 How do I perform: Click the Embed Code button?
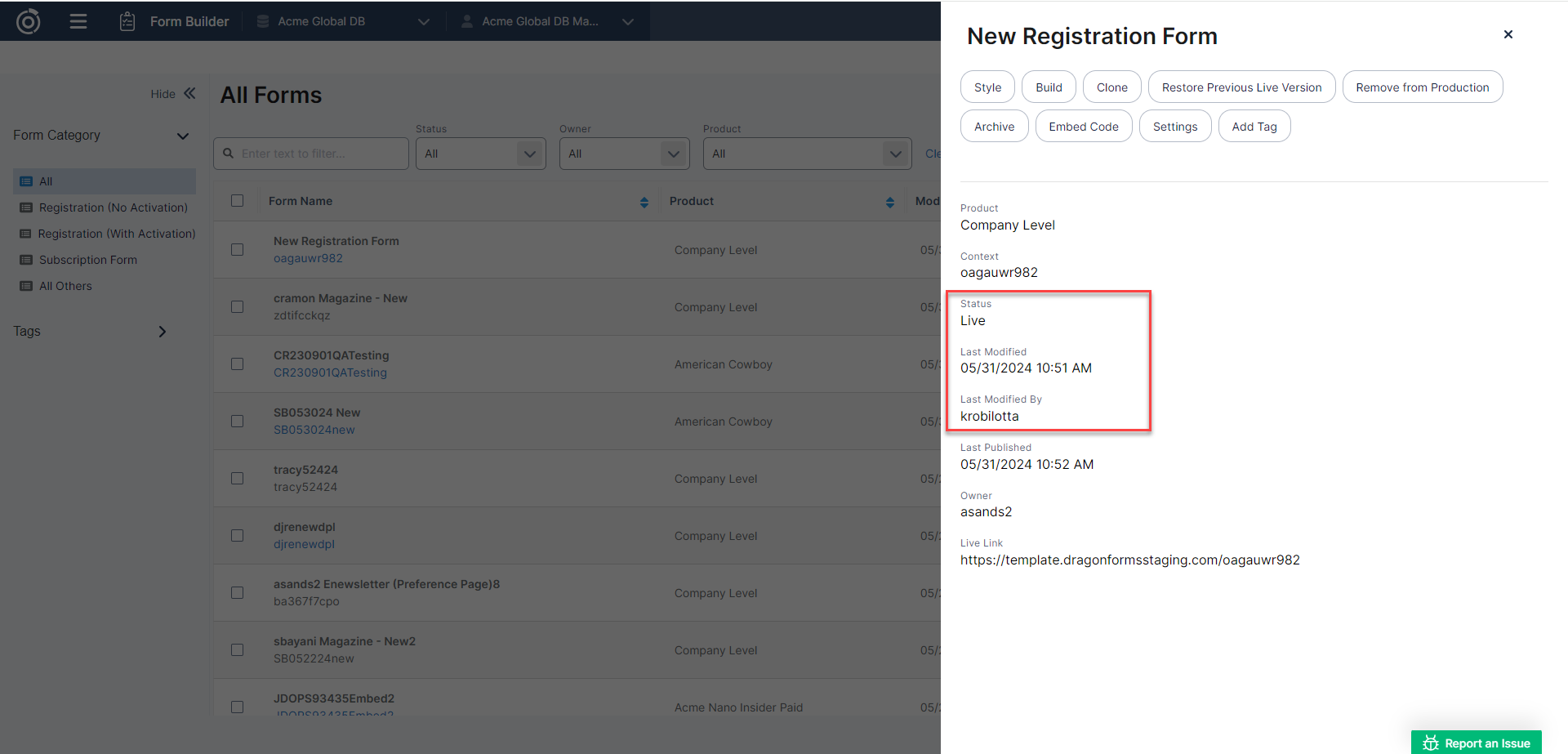point(1083,127)
